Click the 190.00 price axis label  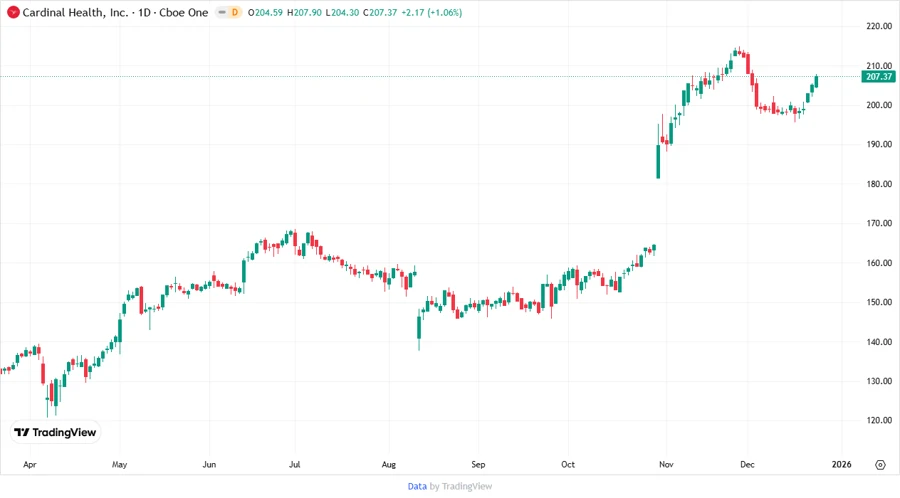[x=879, y=144]
